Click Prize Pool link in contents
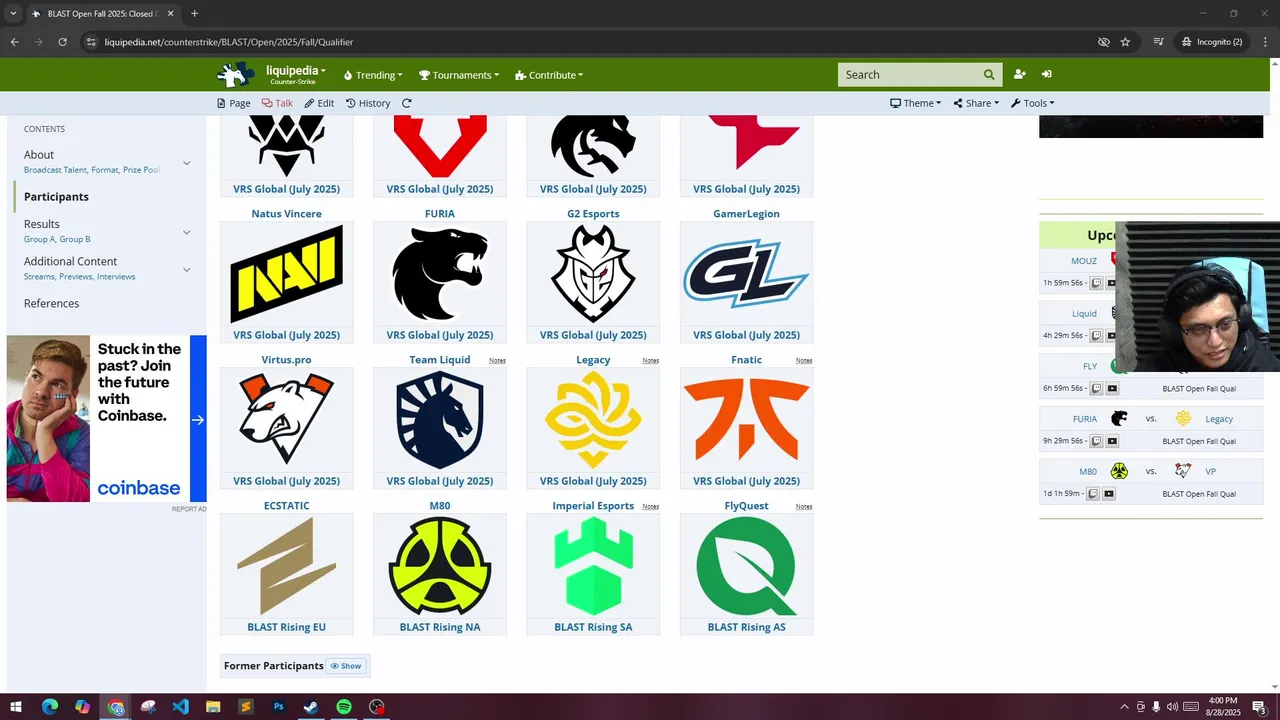1280x720 pixels. tap(141, 170)
